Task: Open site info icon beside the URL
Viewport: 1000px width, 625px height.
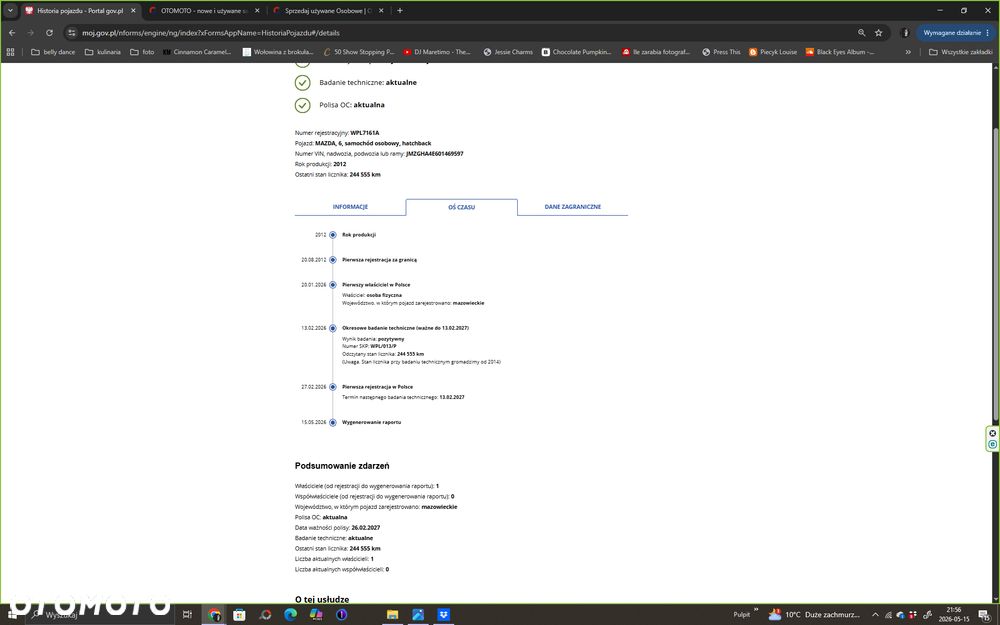Action: point(71,33)
